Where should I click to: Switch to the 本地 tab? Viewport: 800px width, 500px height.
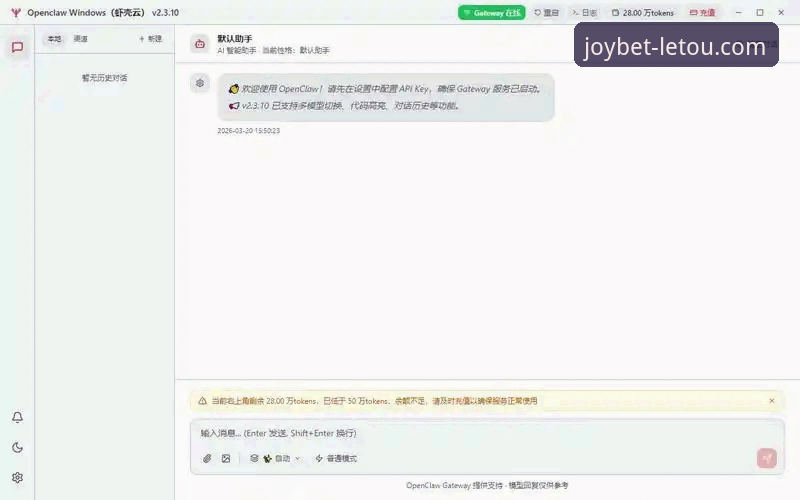54,39
